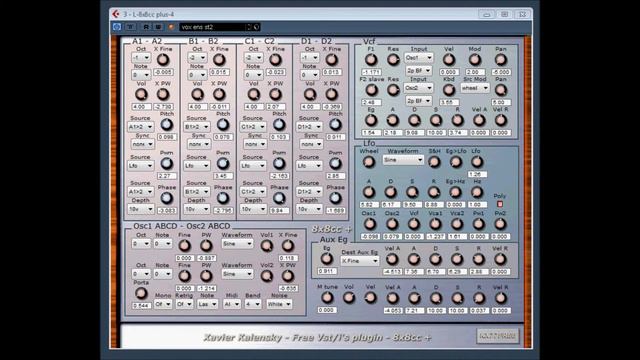Click the Lfo S&H knob
The width and height of the screenshot is (640, 360).
click(434, 162)
